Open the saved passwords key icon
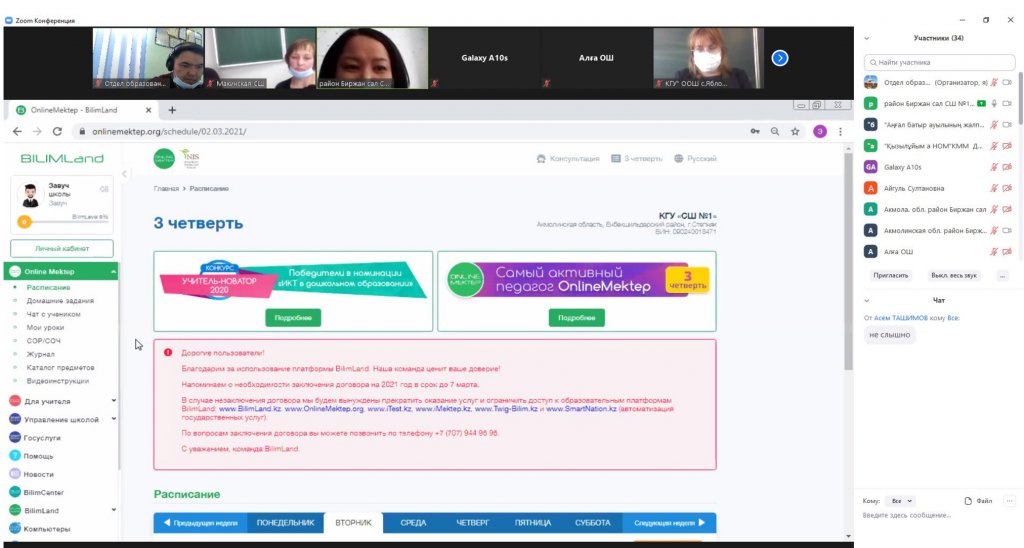Image resolution: width=1024 pixels, height=548 pixels. coord(755,131)
